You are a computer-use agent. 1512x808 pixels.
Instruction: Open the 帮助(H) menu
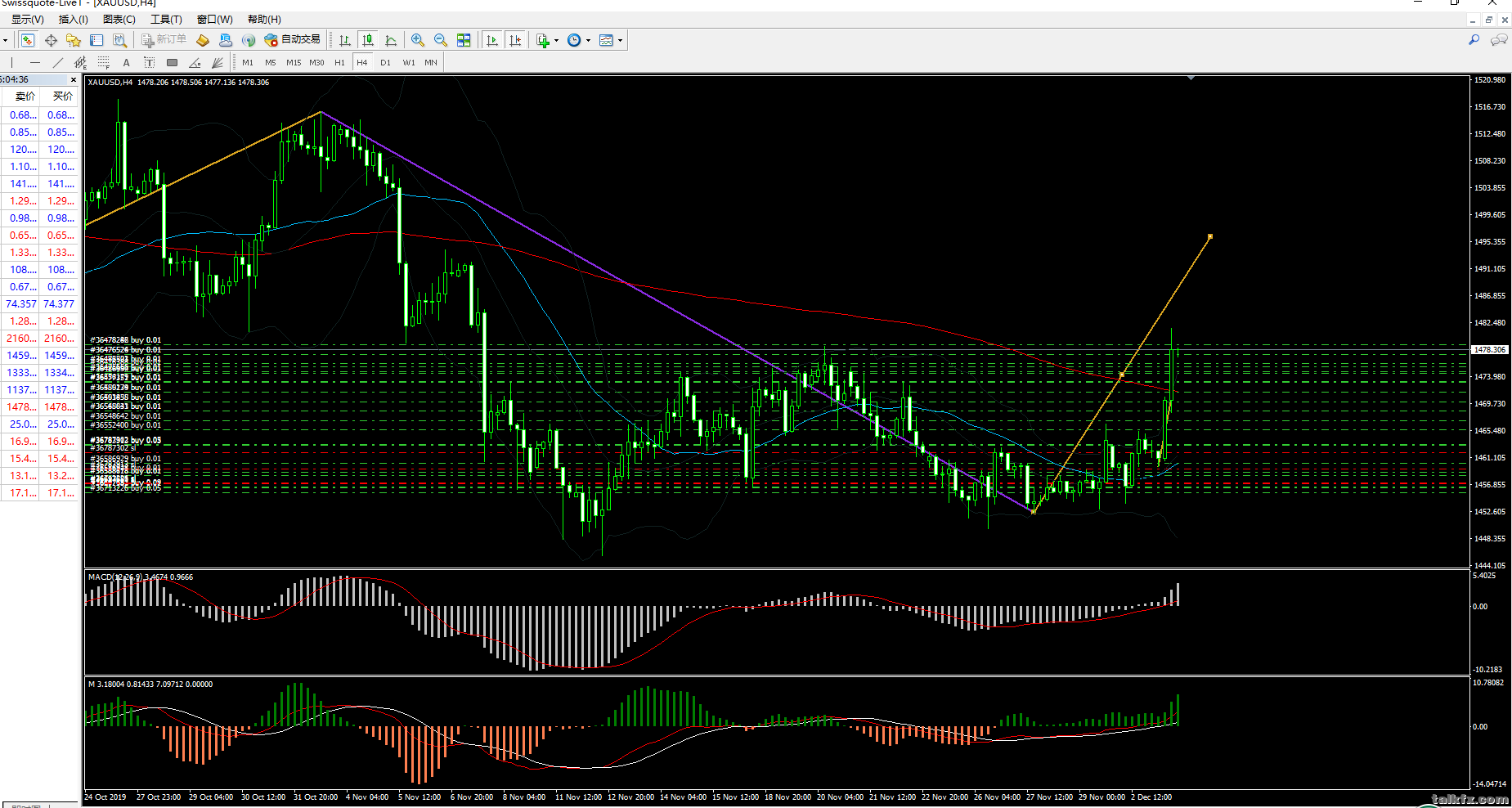pyautogui.click(x=264, y=20)
